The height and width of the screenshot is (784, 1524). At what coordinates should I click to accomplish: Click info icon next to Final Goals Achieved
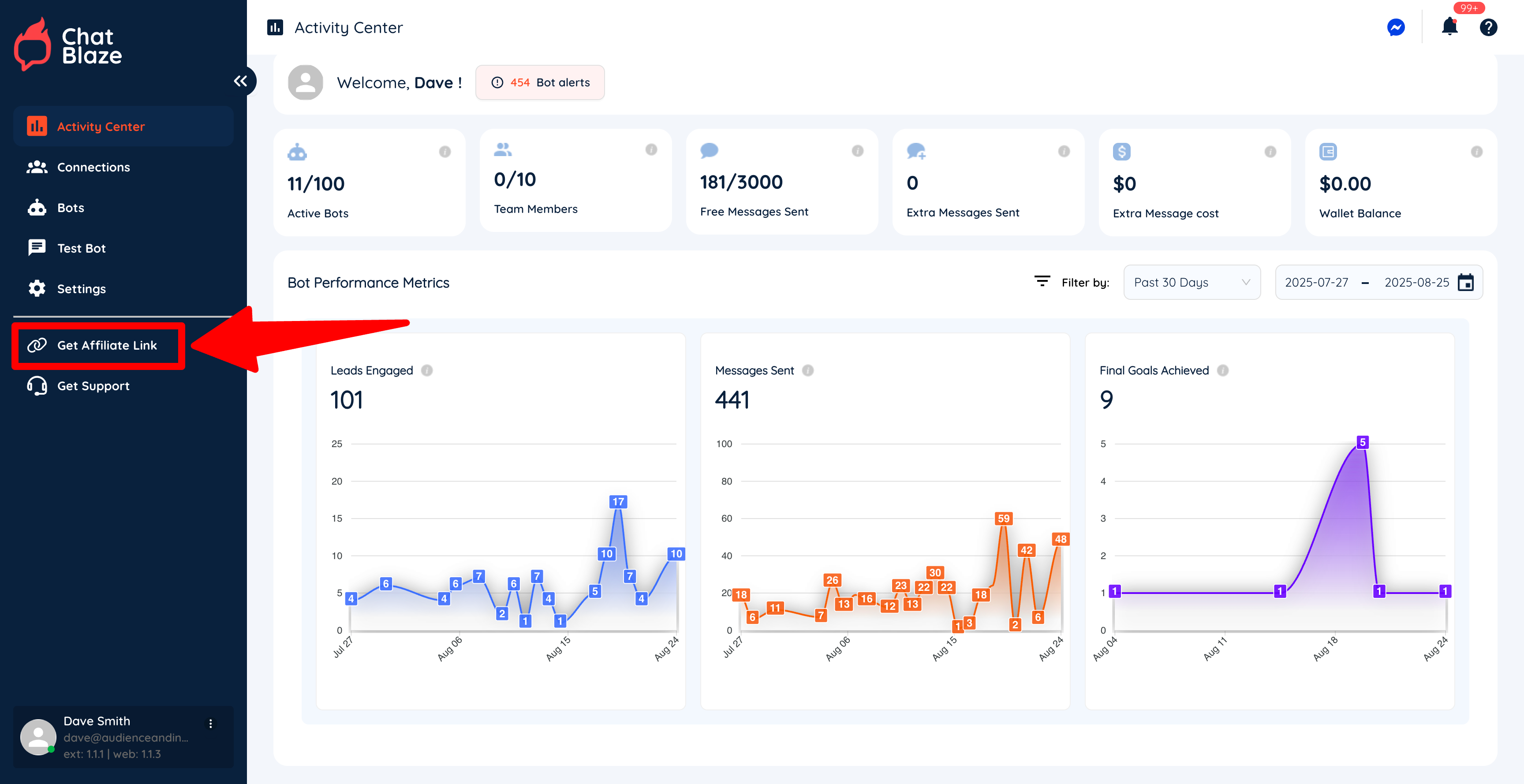click(x=1223, y=370)
